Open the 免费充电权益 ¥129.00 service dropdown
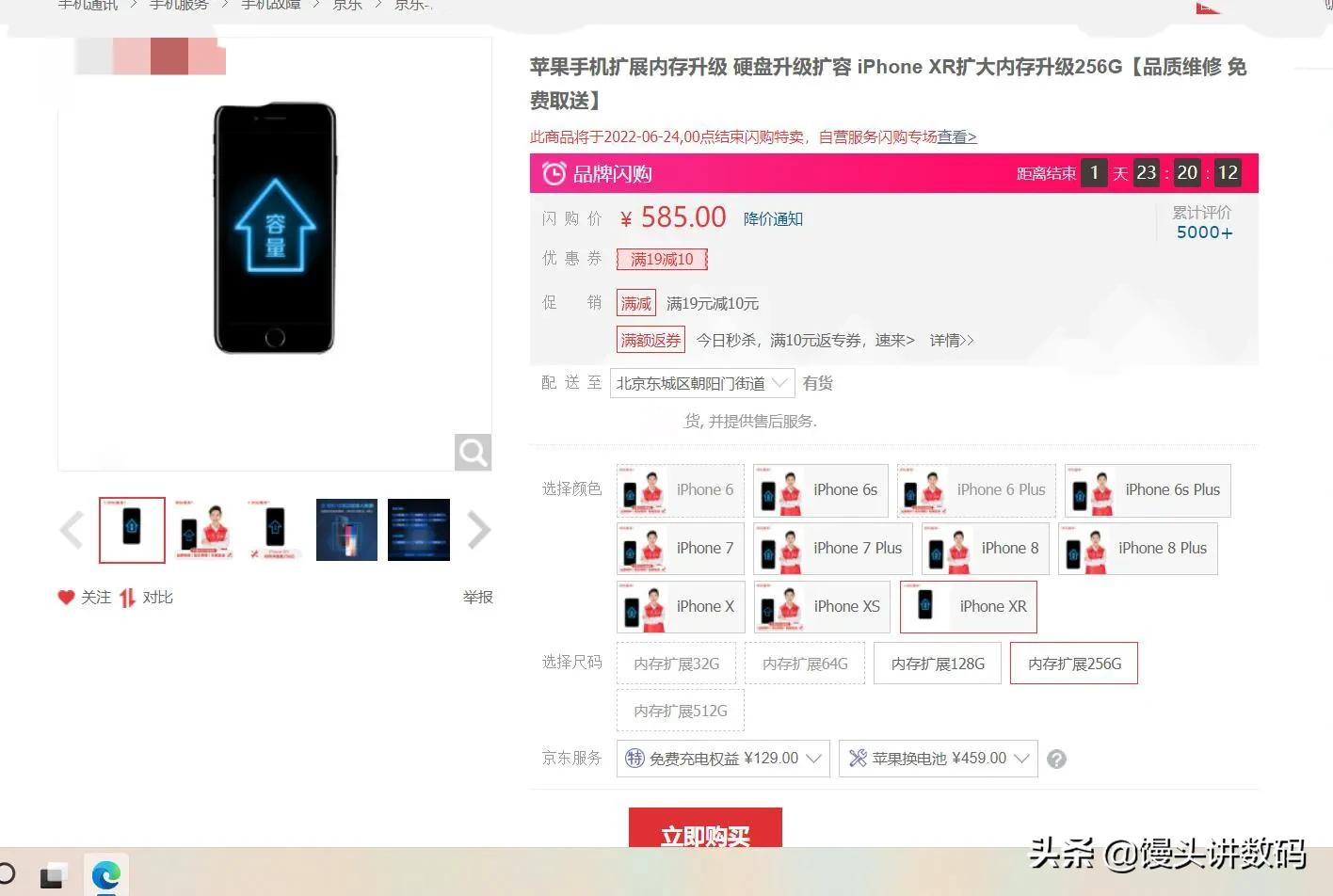The height and width of the screenshot is (896, 1333). coord(723,759)
